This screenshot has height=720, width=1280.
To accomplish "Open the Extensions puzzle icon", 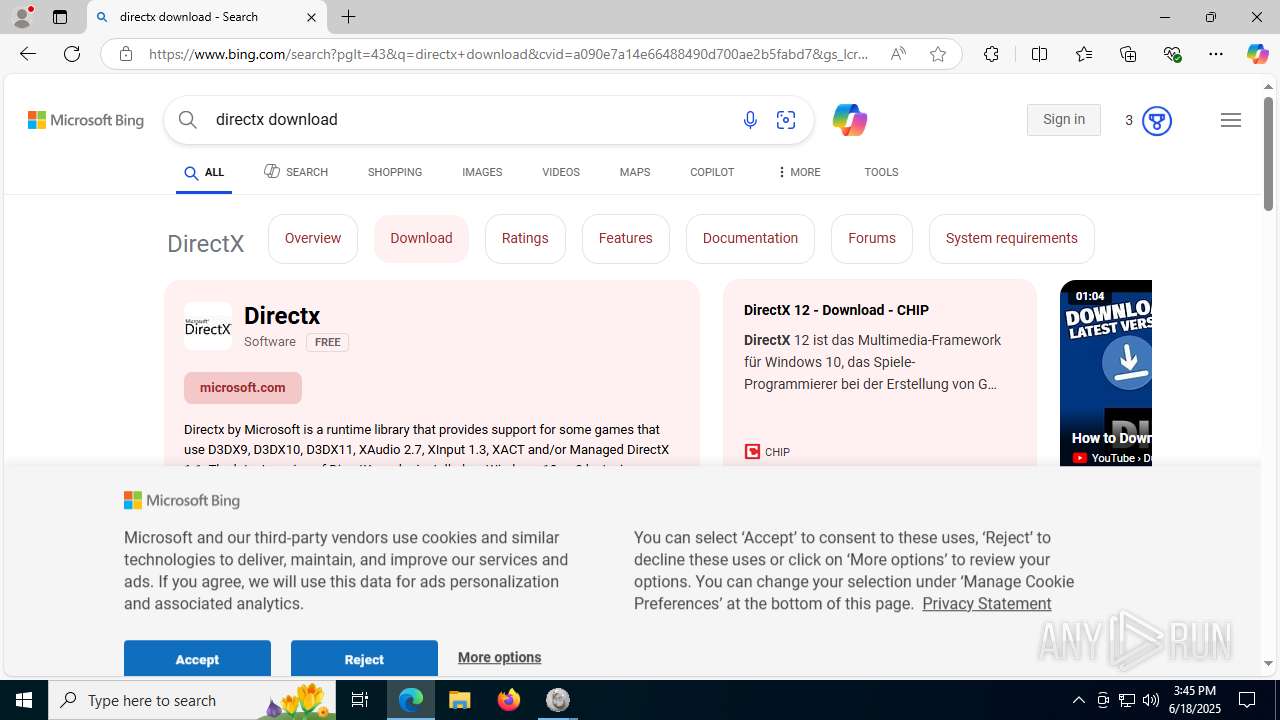I will click(991, 54).
